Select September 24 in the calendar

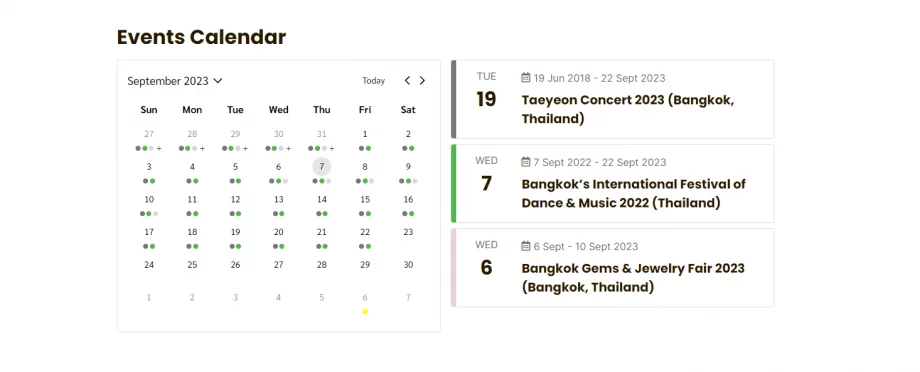point(149,265)
